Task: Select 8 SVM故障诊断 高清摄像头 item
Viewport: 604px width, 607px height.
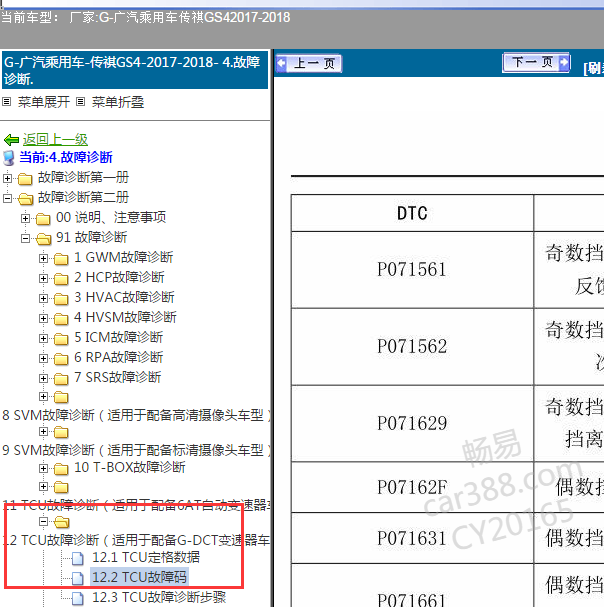Action: [x=136, y=415]
